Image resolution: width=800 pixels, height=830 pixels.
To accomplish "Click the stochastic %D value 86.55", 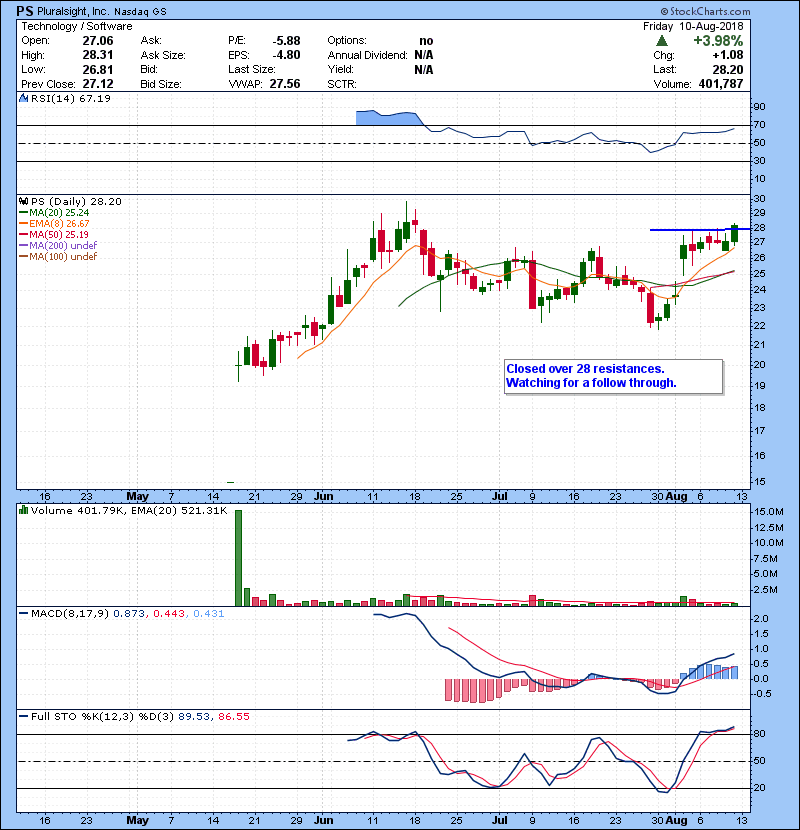I will coord(233,716).
